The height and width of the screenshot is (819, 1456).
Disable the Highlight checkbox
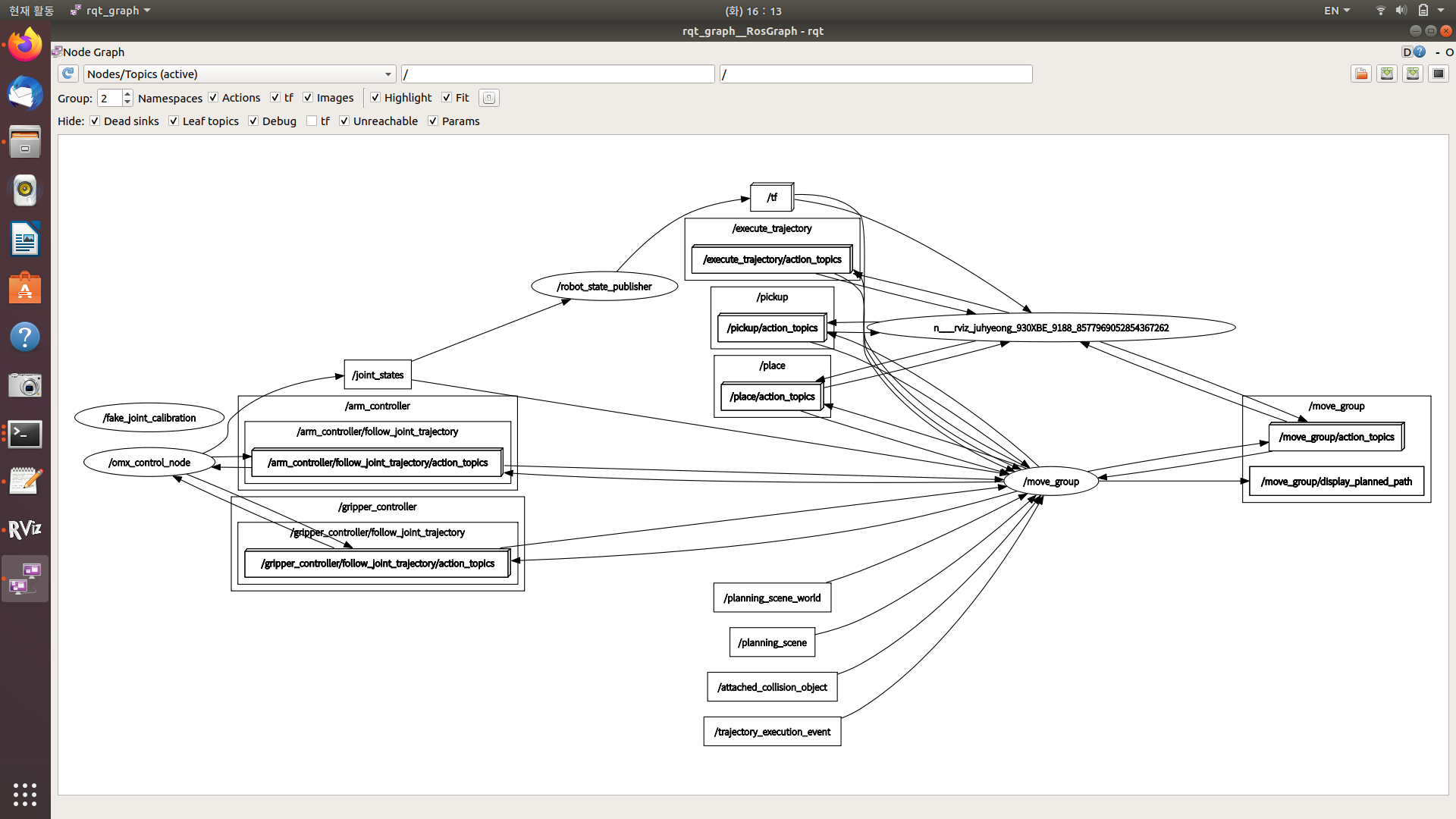click(375, 98)
